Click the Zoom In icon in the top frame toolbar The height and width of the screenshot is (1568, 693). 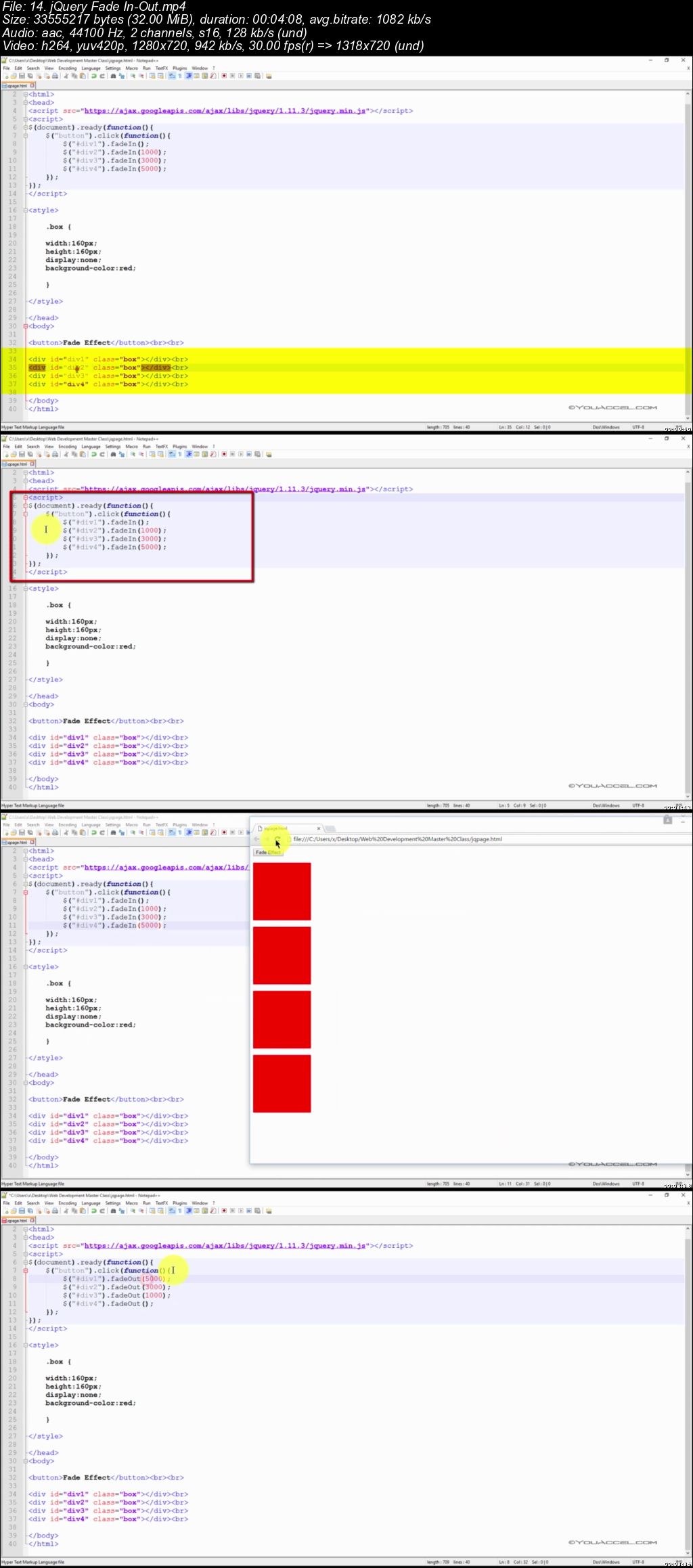(x=133, y=76)
